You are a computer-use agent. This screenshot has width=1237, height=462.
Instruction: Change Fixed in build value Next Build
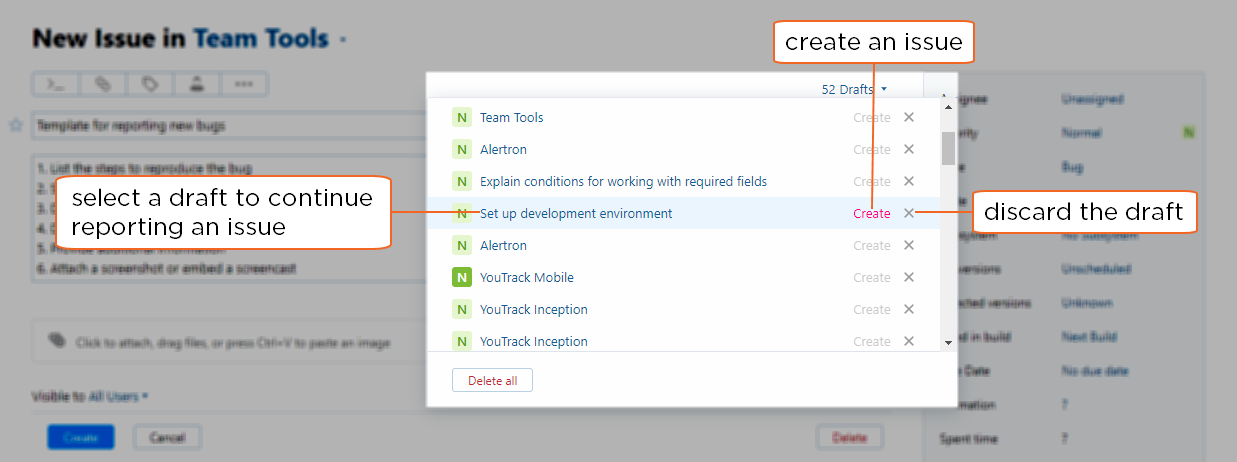pos(1089,337)
